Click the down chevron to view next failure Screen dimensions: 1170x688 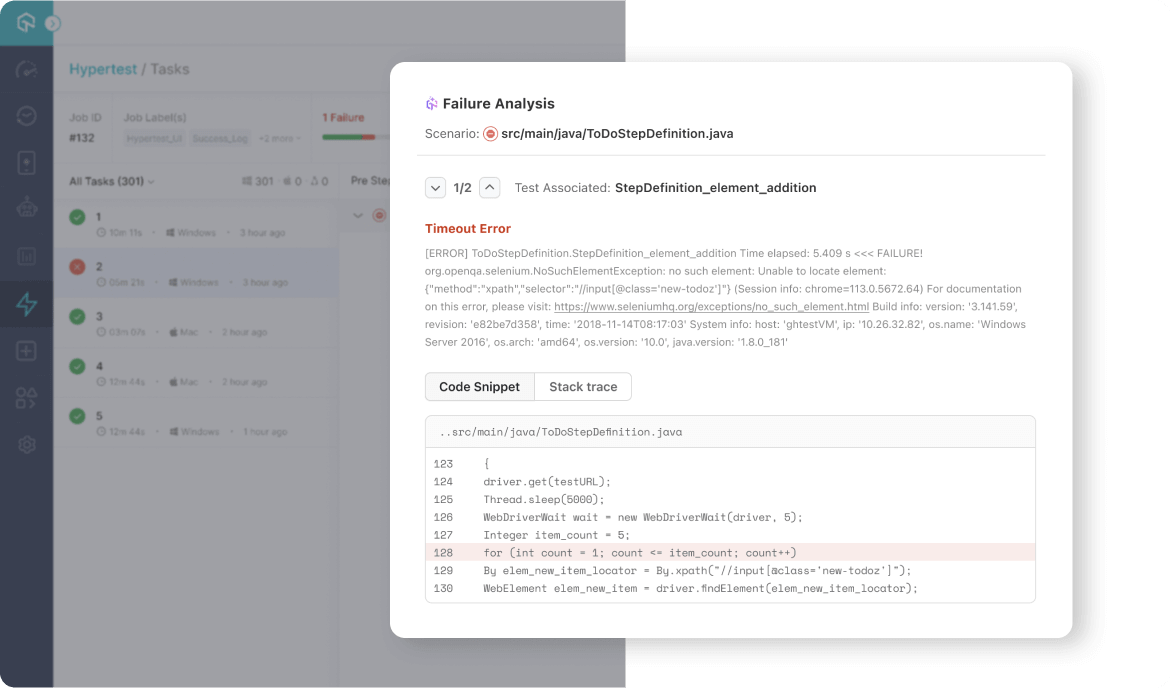pos(435,187)
